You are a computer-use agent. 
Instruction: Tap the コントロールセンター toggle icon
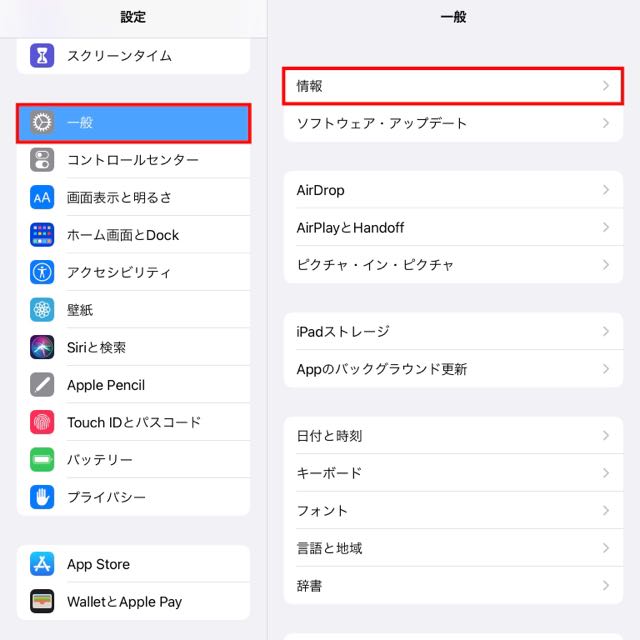point(42,160)
